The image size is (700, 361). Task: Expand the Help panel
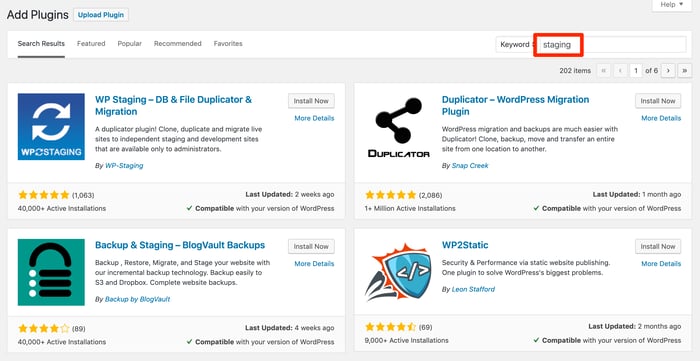(671, 4)
